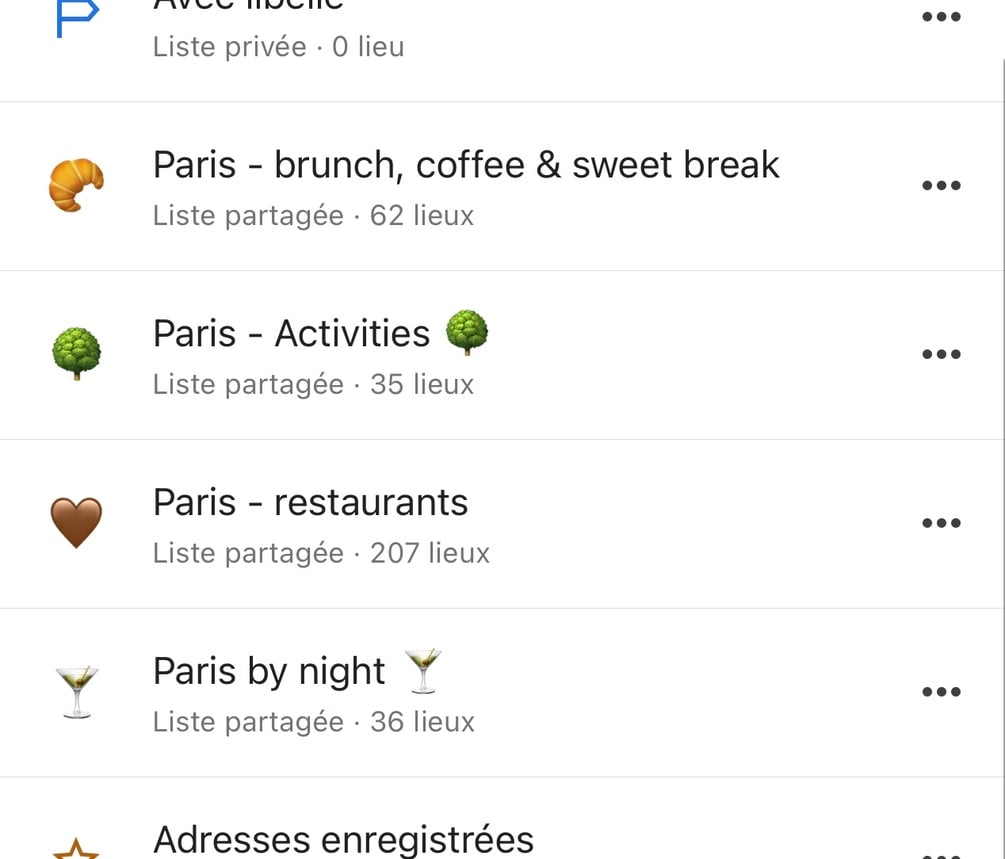The image size is (1005, 859).
Task: Open the Paris - Activities list
Action: pos(320,333)
